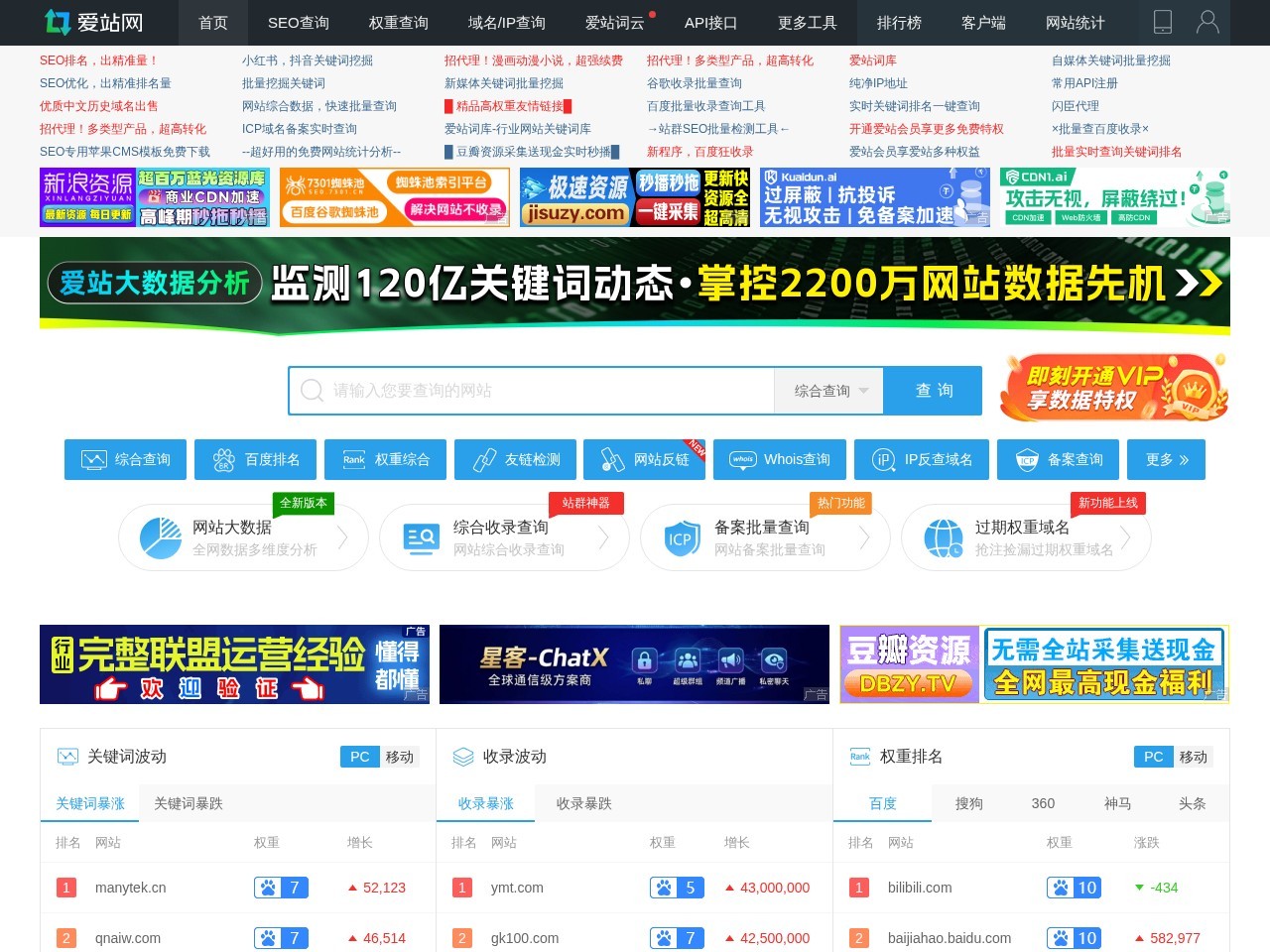
Task: Click the website query input field
Action: [546, 391]
